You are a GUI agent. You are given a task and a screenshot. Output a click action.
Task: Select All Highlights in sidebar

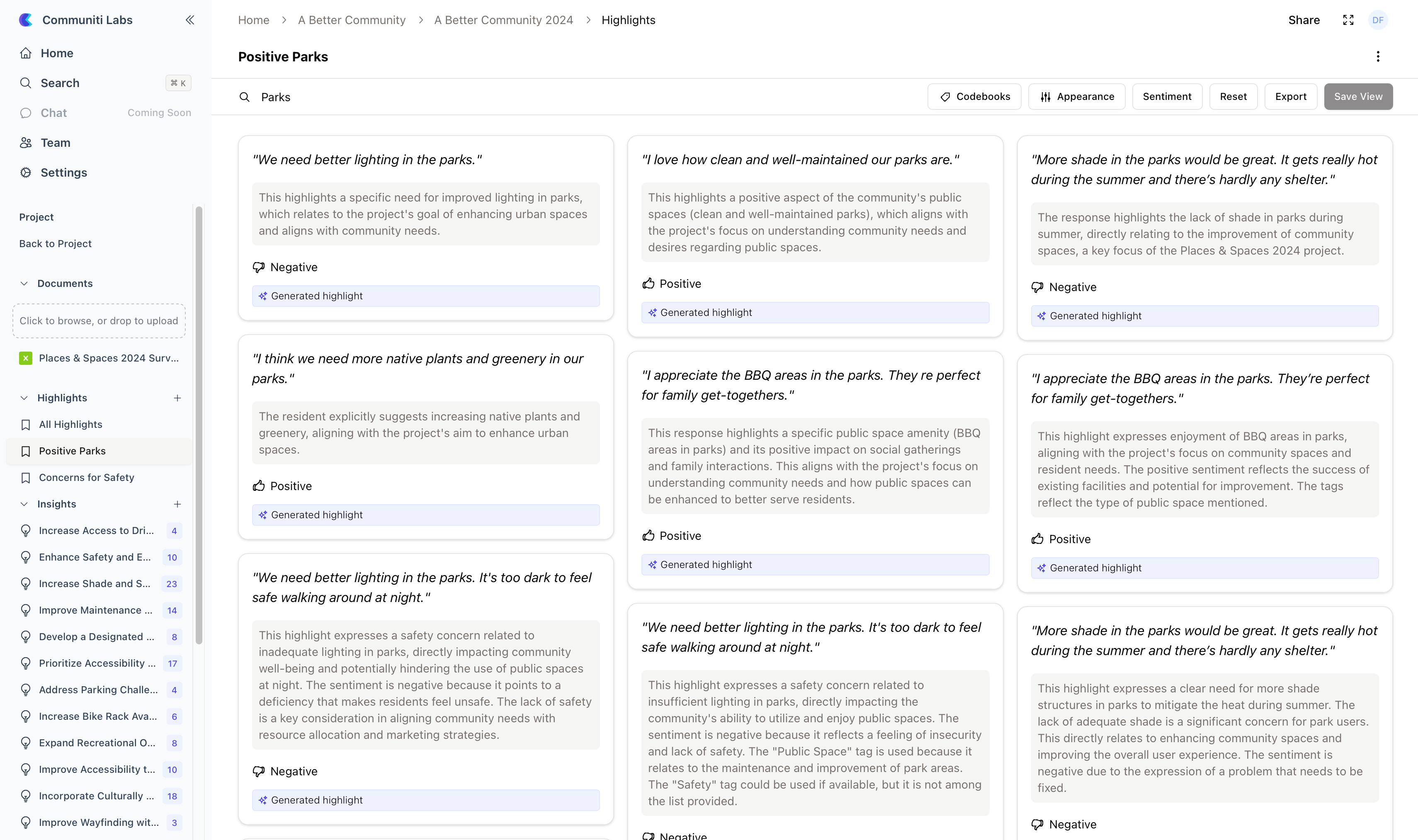(x=70, y=424)
